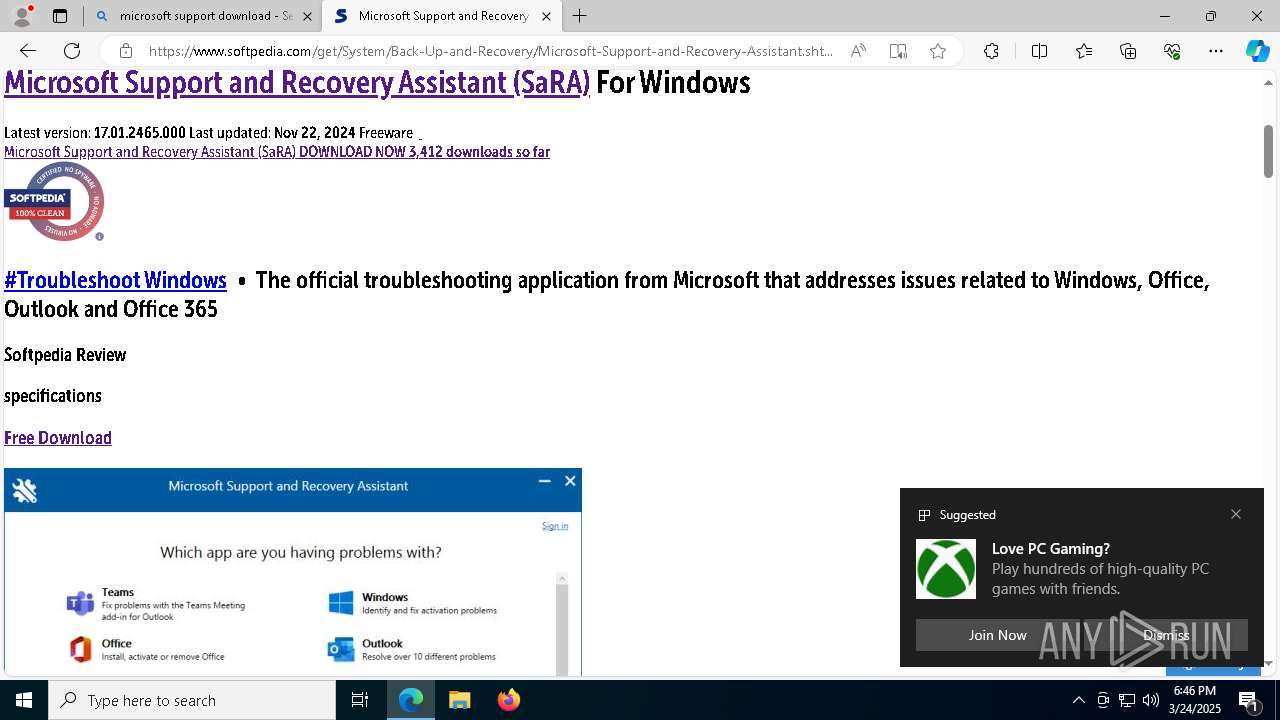The image size is (1280, 720).
Task: Open the tab actions menu icon
Action: (x=60, y=16)
